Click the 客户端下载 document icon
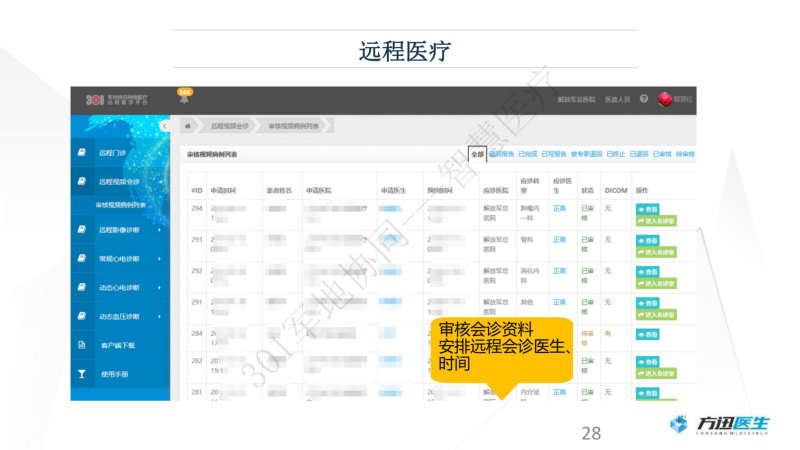The height and width of the screenshot is (450, 800). [82, 345]
